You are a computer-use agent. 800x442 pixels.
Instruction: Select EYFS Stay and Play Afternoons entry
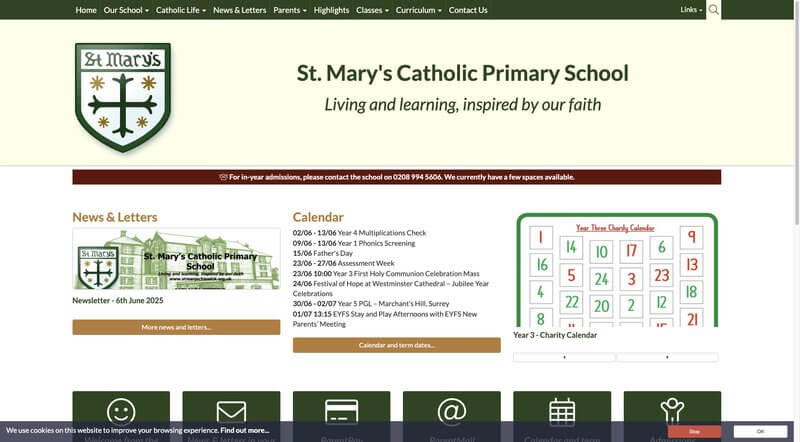[x=385, y=319]
